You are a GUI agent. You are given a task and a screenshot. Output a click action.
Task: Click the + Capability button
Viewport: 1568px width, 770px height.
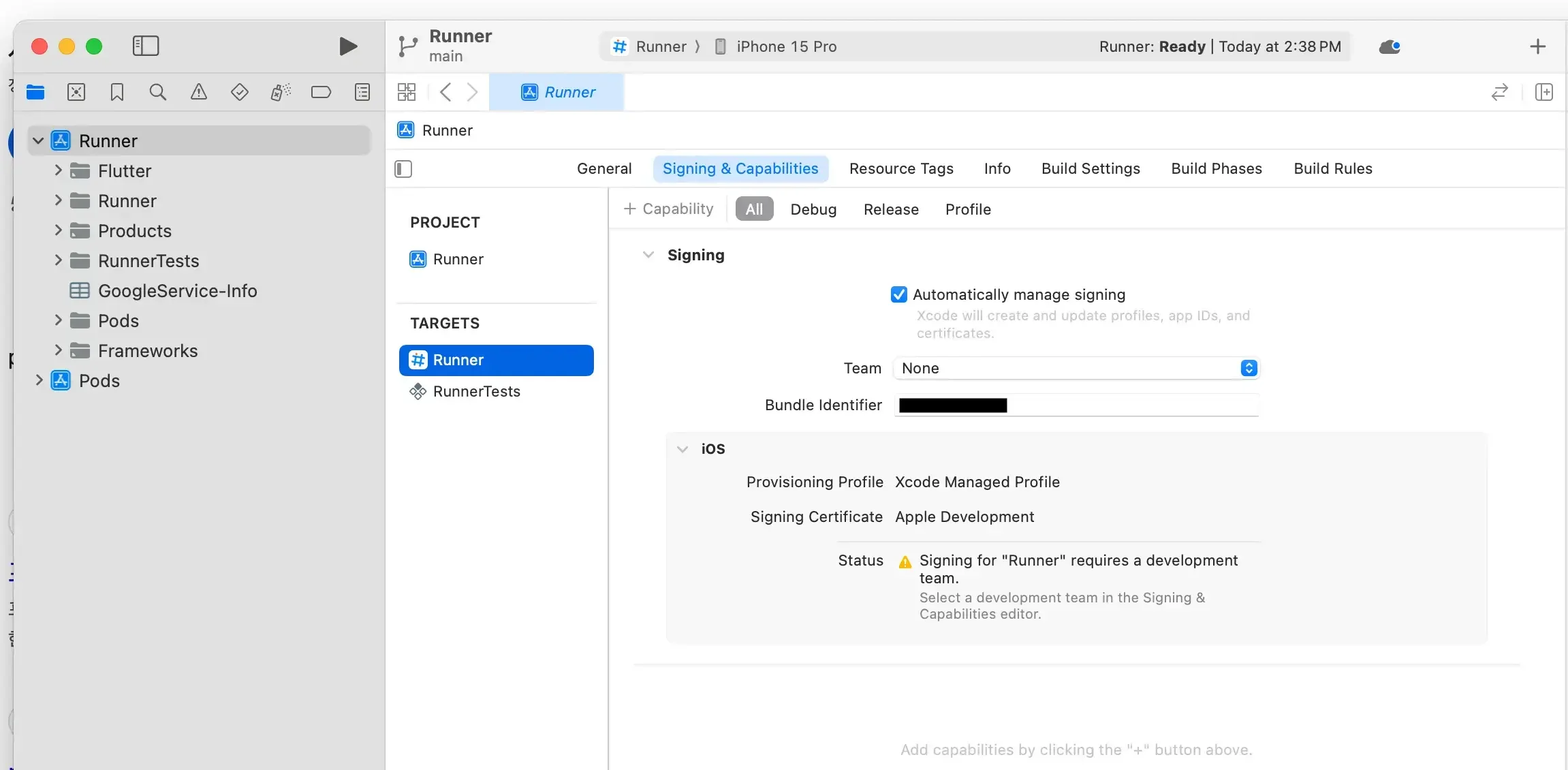coord(668,209)
